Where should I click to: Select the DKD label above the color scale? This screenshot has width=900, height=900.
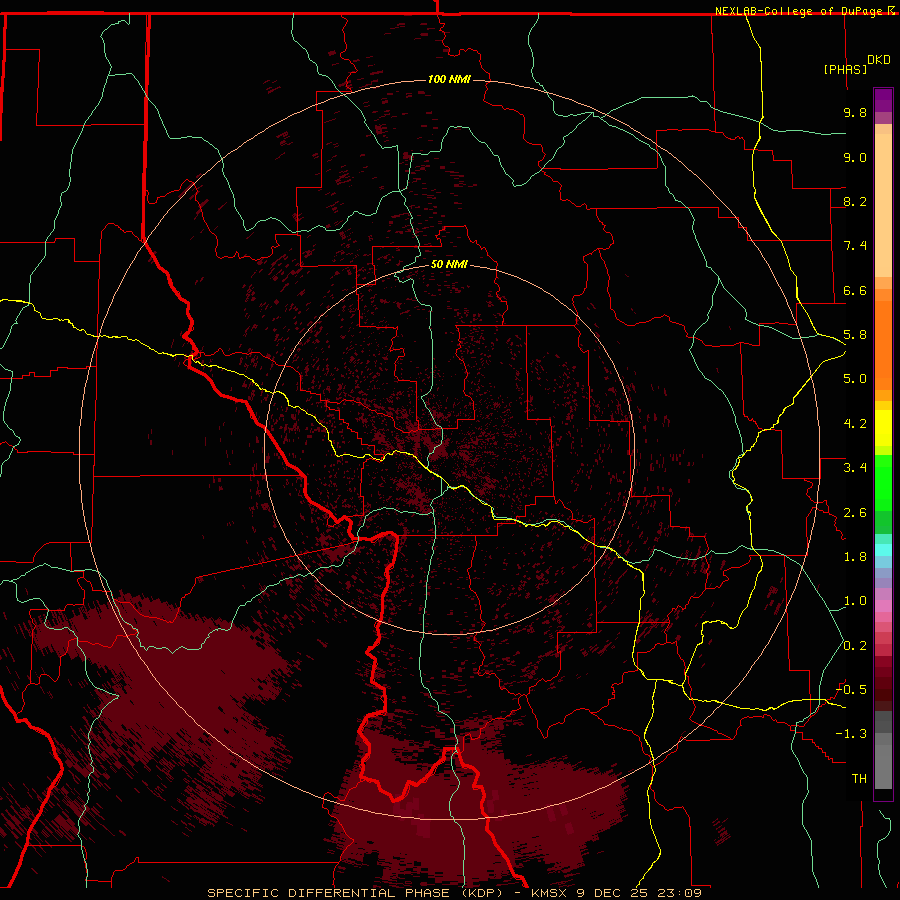(x=878, y=60)
